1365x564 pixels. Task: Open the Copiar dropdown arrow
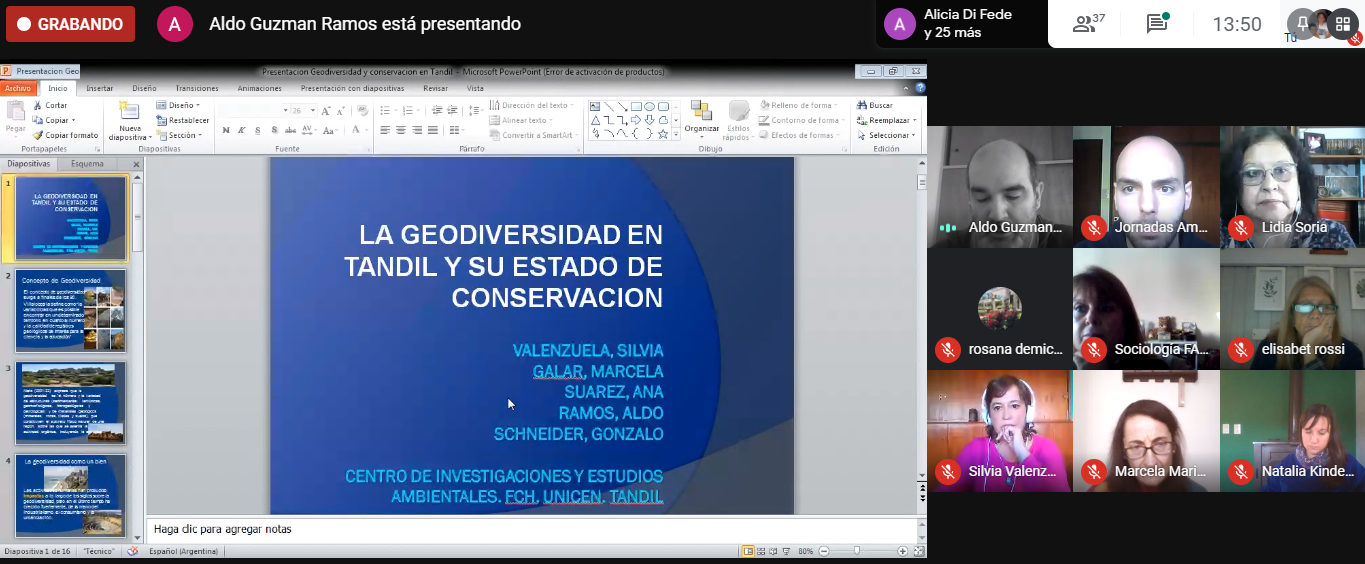click(x=73, y=120)
